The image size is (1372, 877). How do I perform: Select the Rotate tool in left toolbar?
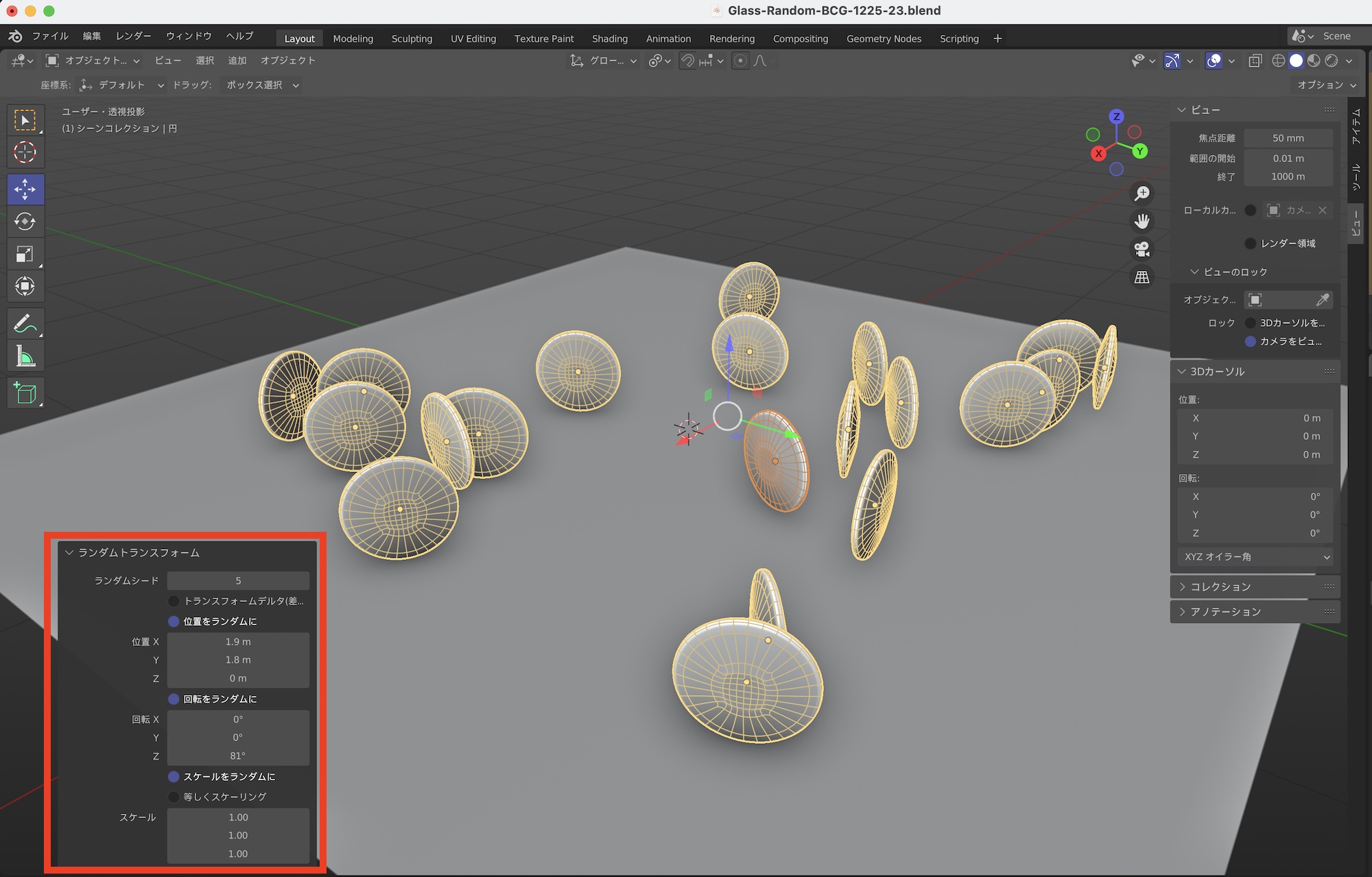coord(25,222)
